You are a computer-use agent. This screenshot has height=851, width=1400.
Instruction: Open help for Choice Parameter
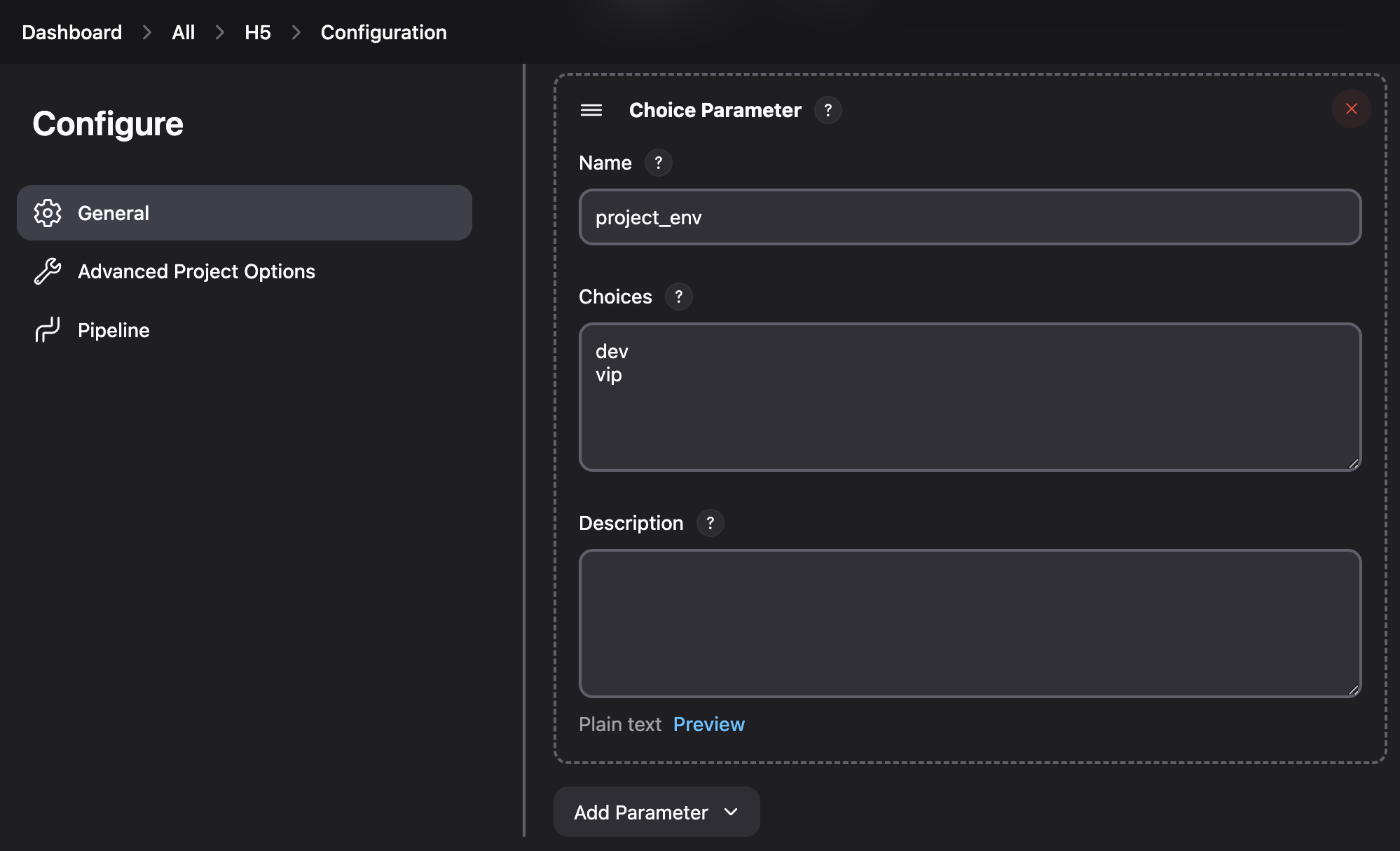coord(828,110)
